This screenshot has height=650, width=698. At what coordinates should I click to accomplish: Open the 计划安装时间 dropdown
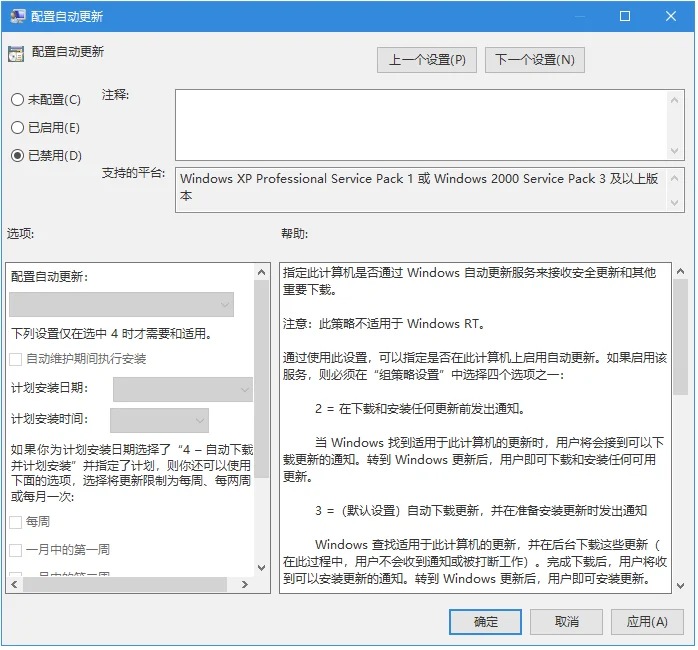[x=159, y=420]
